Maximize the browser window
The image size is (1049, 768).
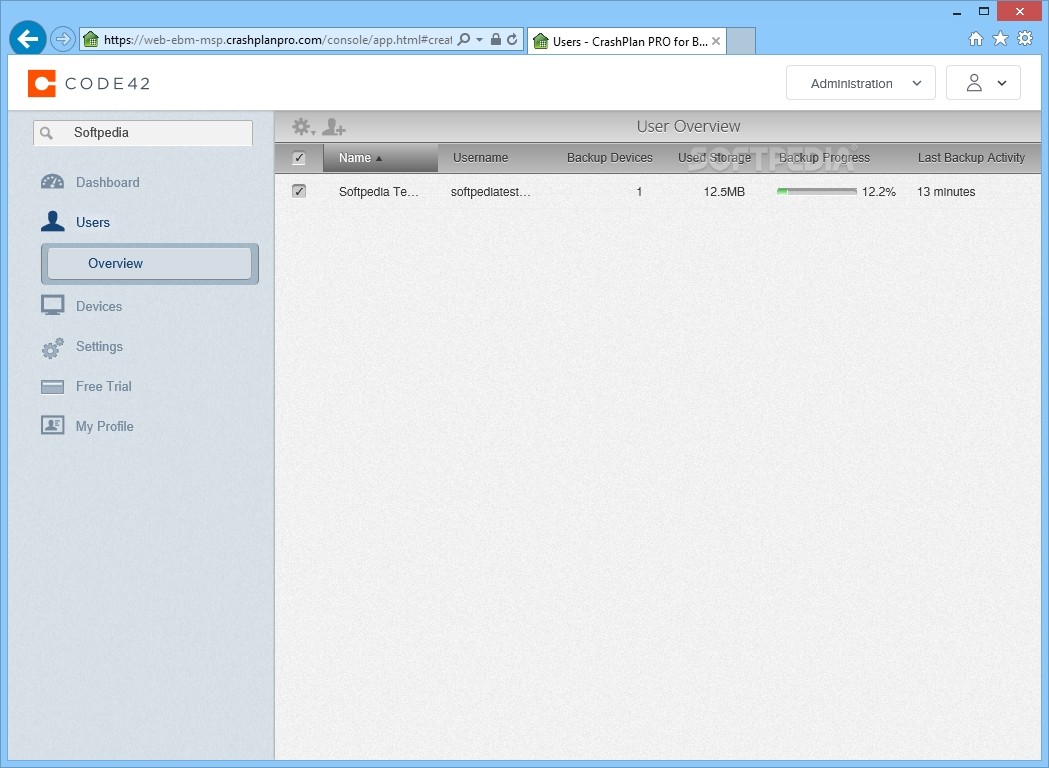(x=983, y=11)
